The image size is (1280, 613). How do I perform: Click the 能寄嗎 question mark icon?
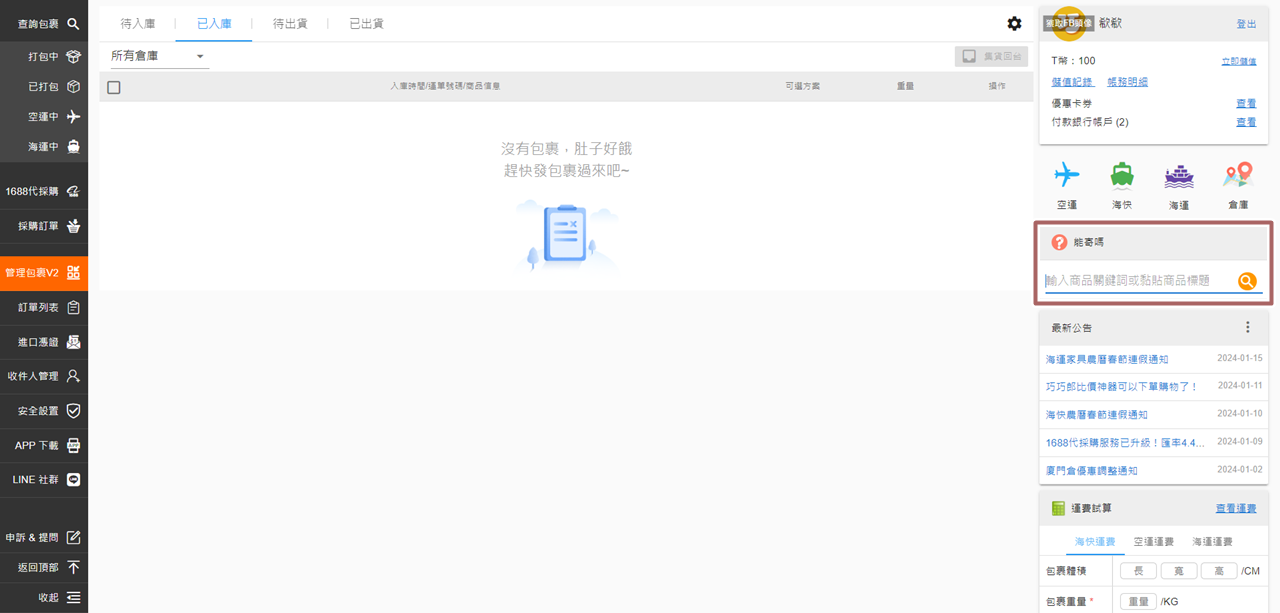tap(1059, 242)
